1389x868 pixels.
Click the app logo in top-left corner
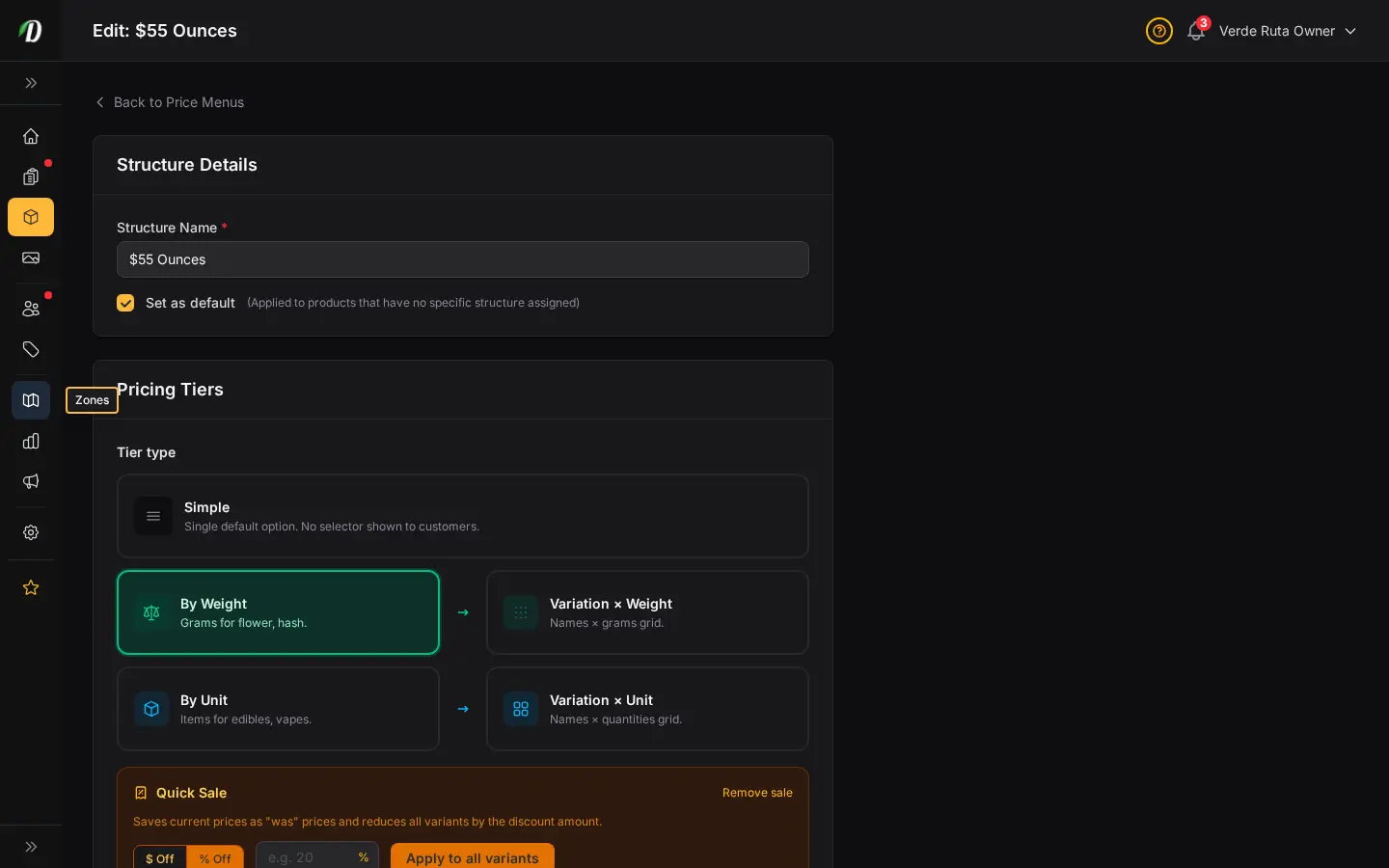click(x=31, y=31)
